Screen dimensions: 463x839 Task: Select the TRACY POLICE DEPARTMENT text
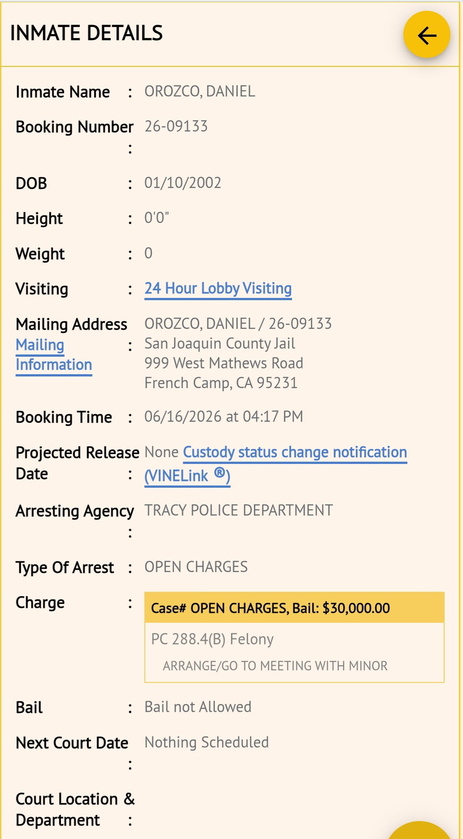239,510
